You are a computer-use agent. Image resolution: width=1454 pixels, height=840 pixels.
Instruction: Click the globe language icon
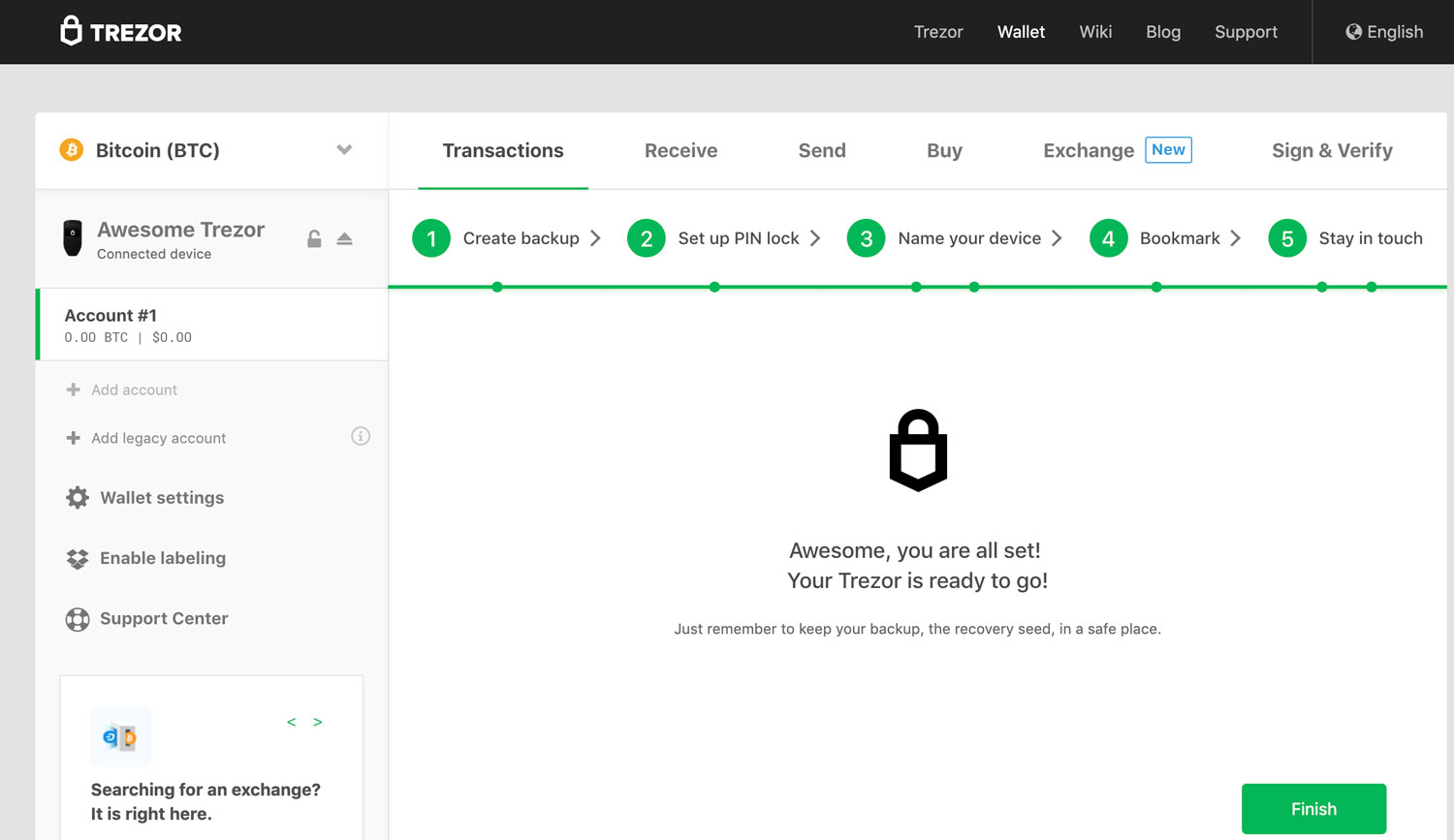pyautogui.click(x=1353, y=32)
